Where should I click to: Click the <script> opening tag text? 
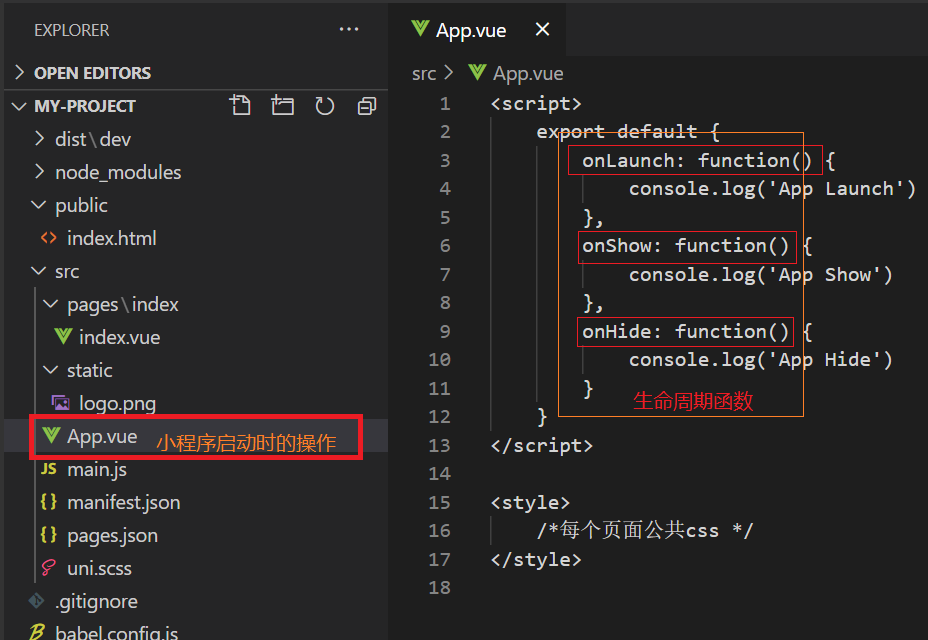536,104
